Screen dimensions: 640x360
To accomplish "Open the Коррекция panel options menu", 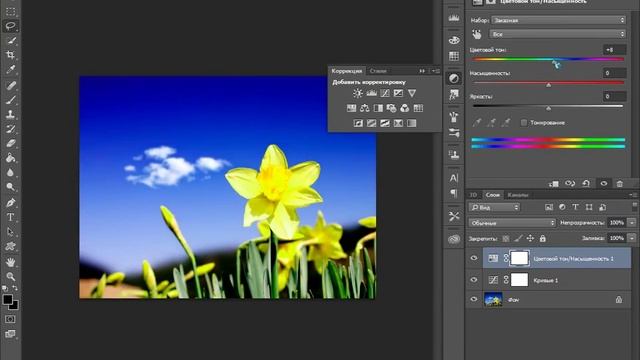I will [436, 71].
